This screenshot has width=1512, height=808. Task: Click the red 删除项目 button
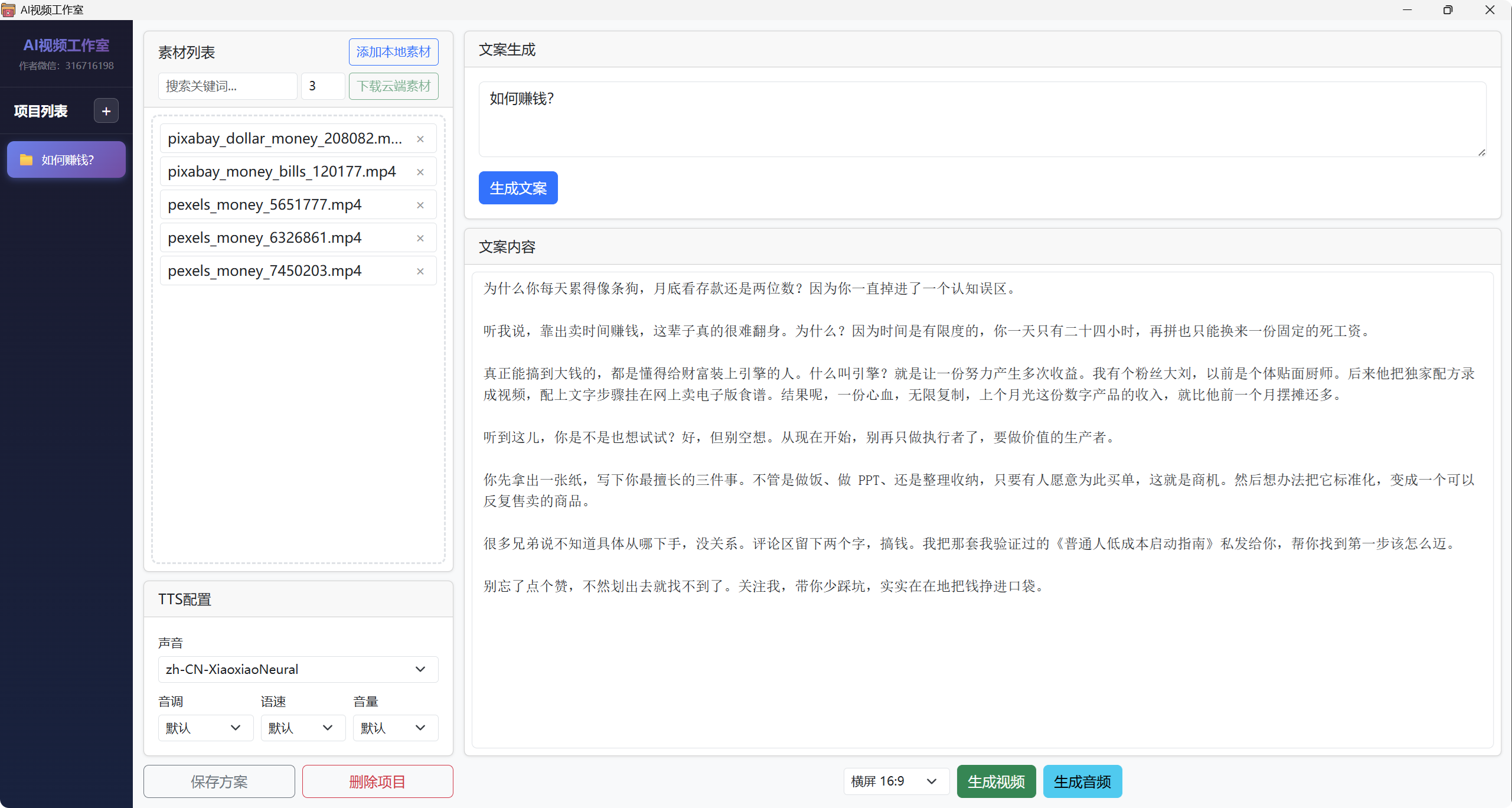(377, 781)
